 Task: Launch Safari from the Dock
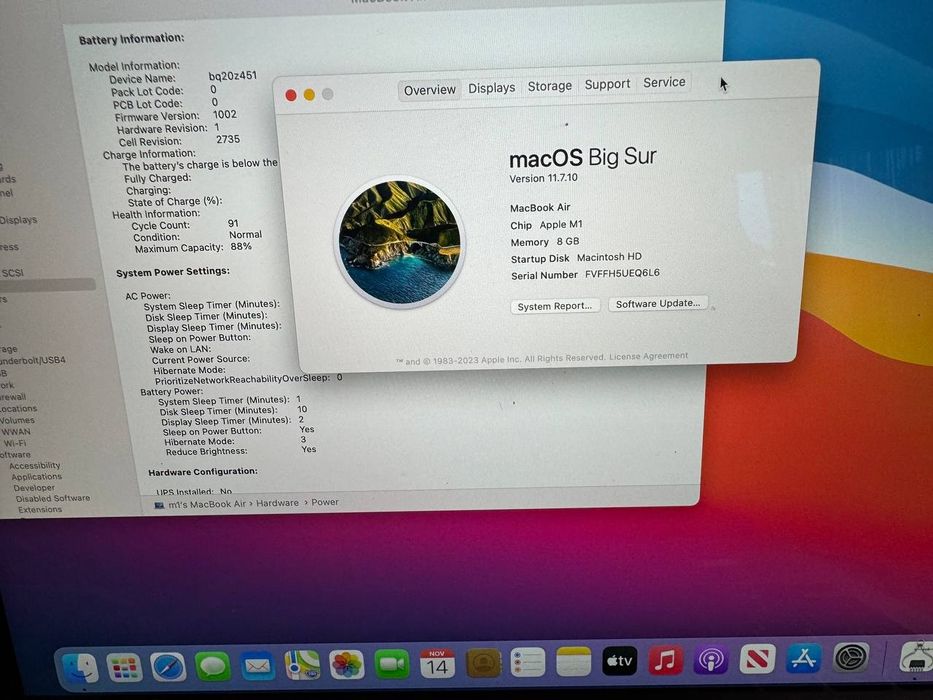[x=168, y=667]
